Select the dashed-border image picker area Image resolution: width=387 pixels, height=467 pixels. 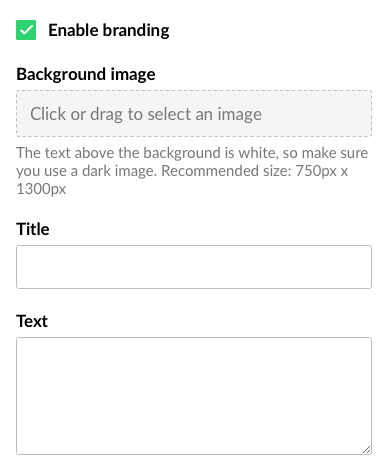point(194,113)
